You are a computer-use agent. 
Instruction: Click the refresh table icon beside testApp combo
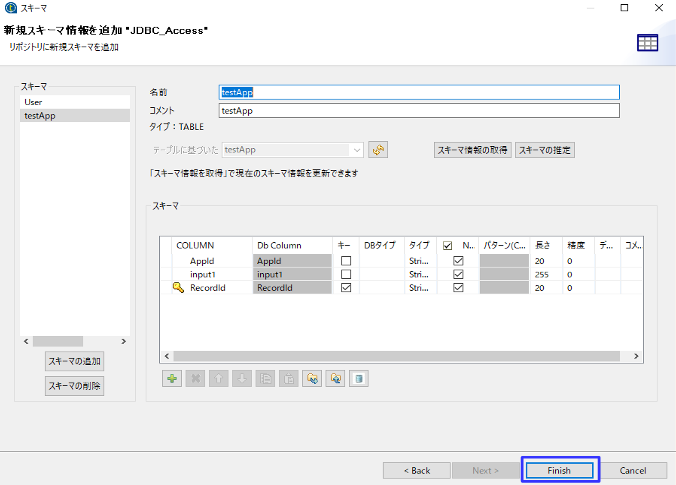[378, 150]
